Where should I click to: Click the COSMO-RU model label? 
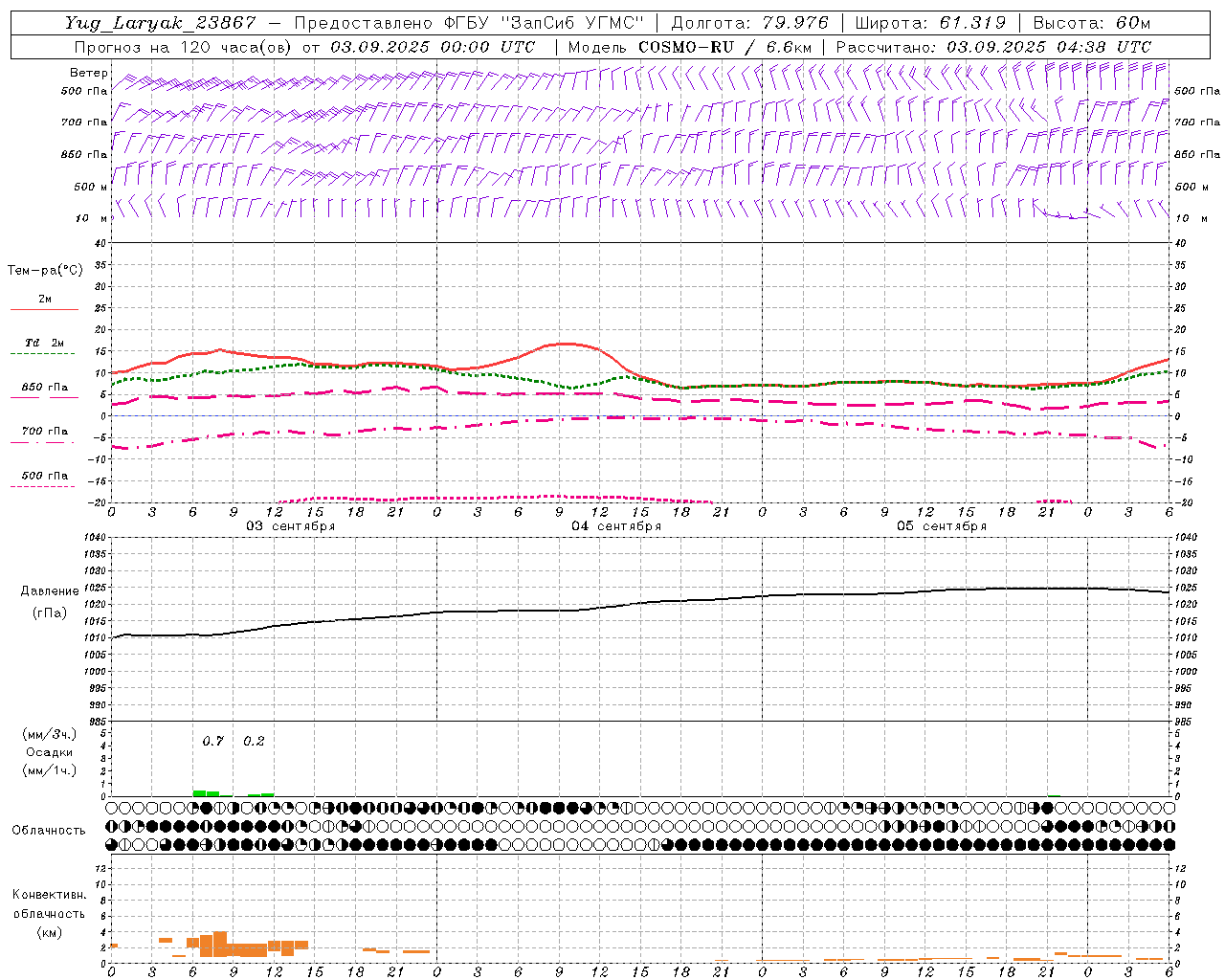pos(686,47)
